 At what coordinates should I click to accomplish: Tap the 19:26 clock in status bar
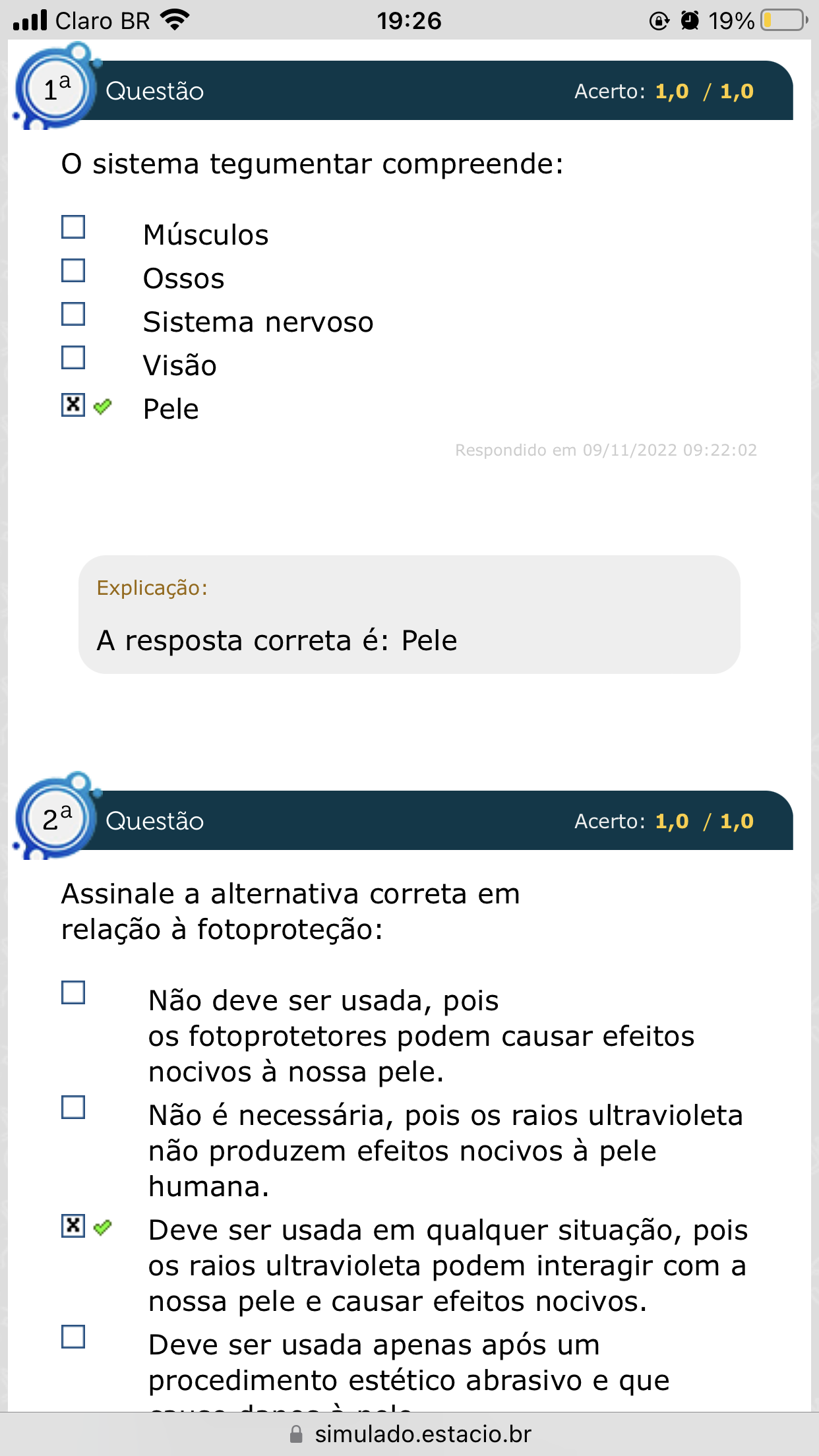coord(409,20)
